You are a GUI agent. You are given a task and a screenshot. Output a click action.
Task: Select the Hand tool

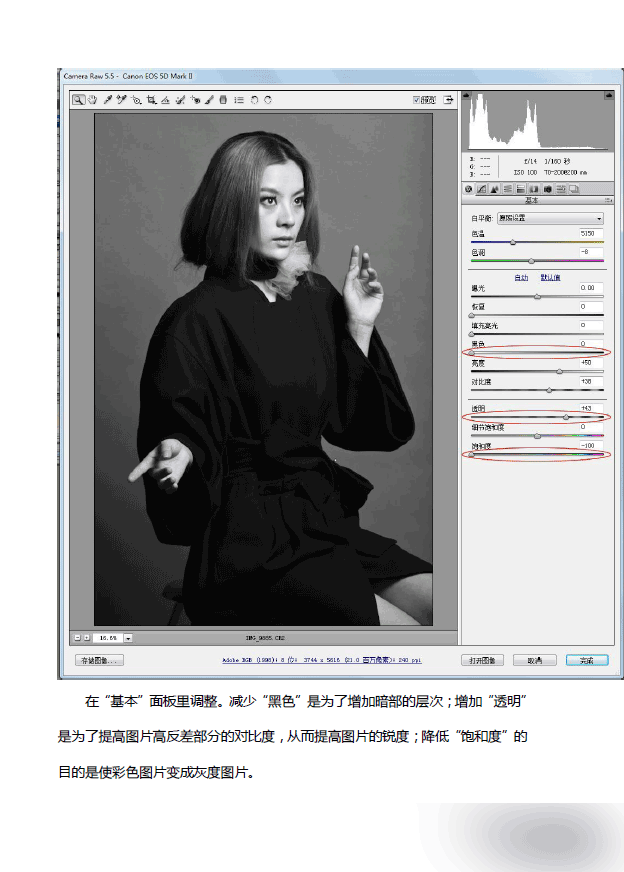[92, 100]
